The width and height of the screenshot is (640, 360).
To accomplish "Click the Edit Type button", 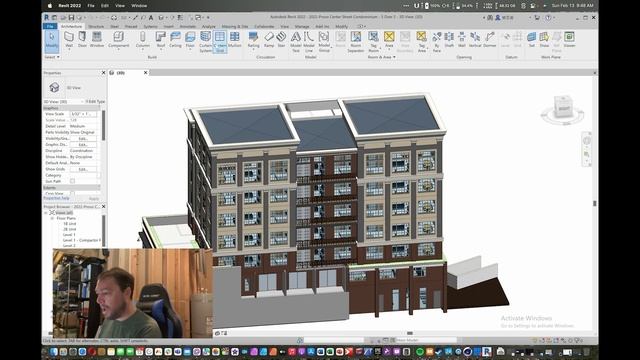I will pos(95,101).
